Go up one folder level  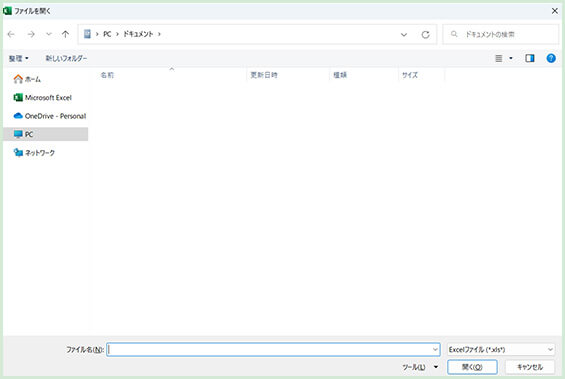click(65, 34)
